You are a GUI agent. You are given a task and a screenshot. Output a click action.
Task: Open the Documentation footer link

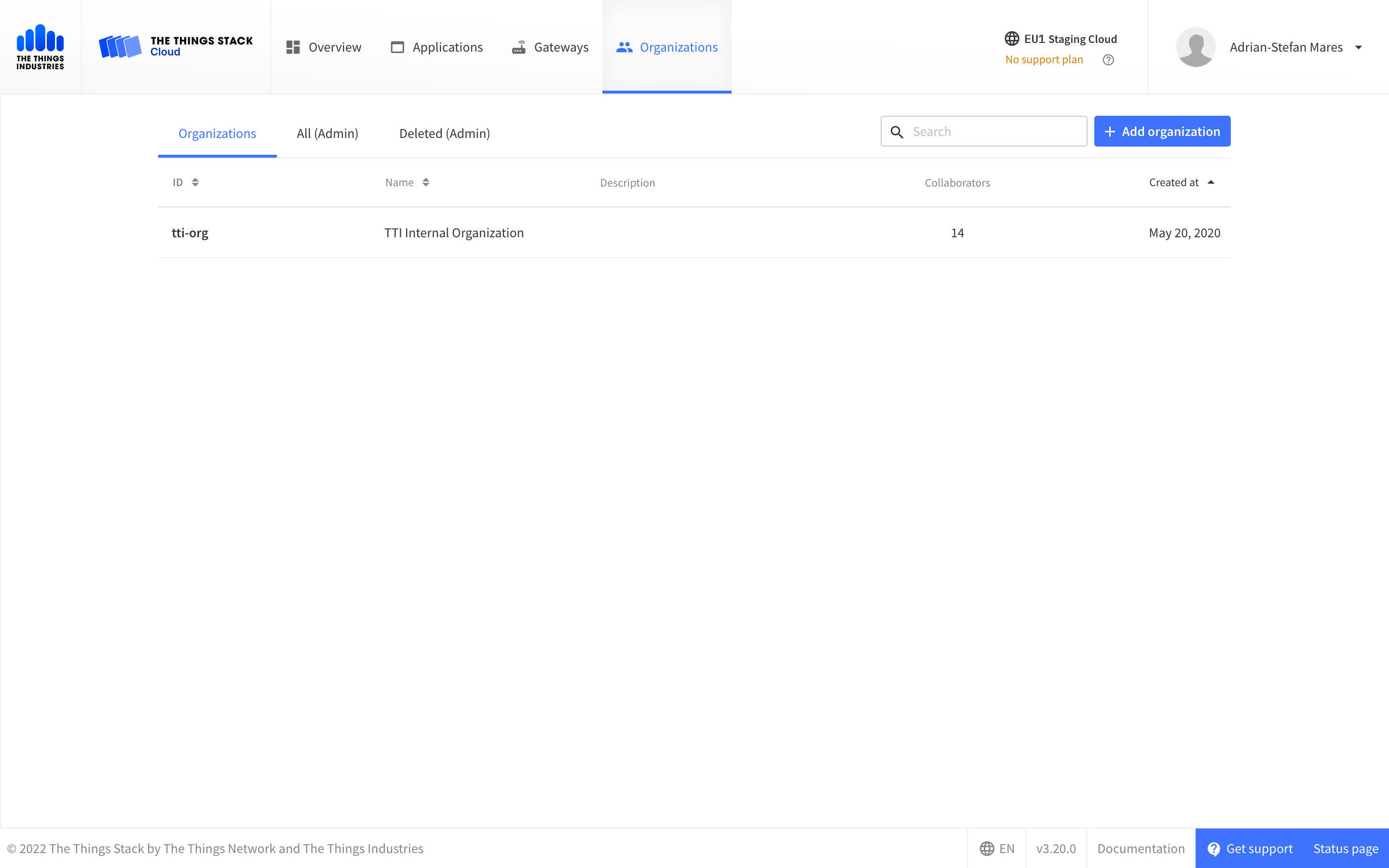pos(1141,849)
